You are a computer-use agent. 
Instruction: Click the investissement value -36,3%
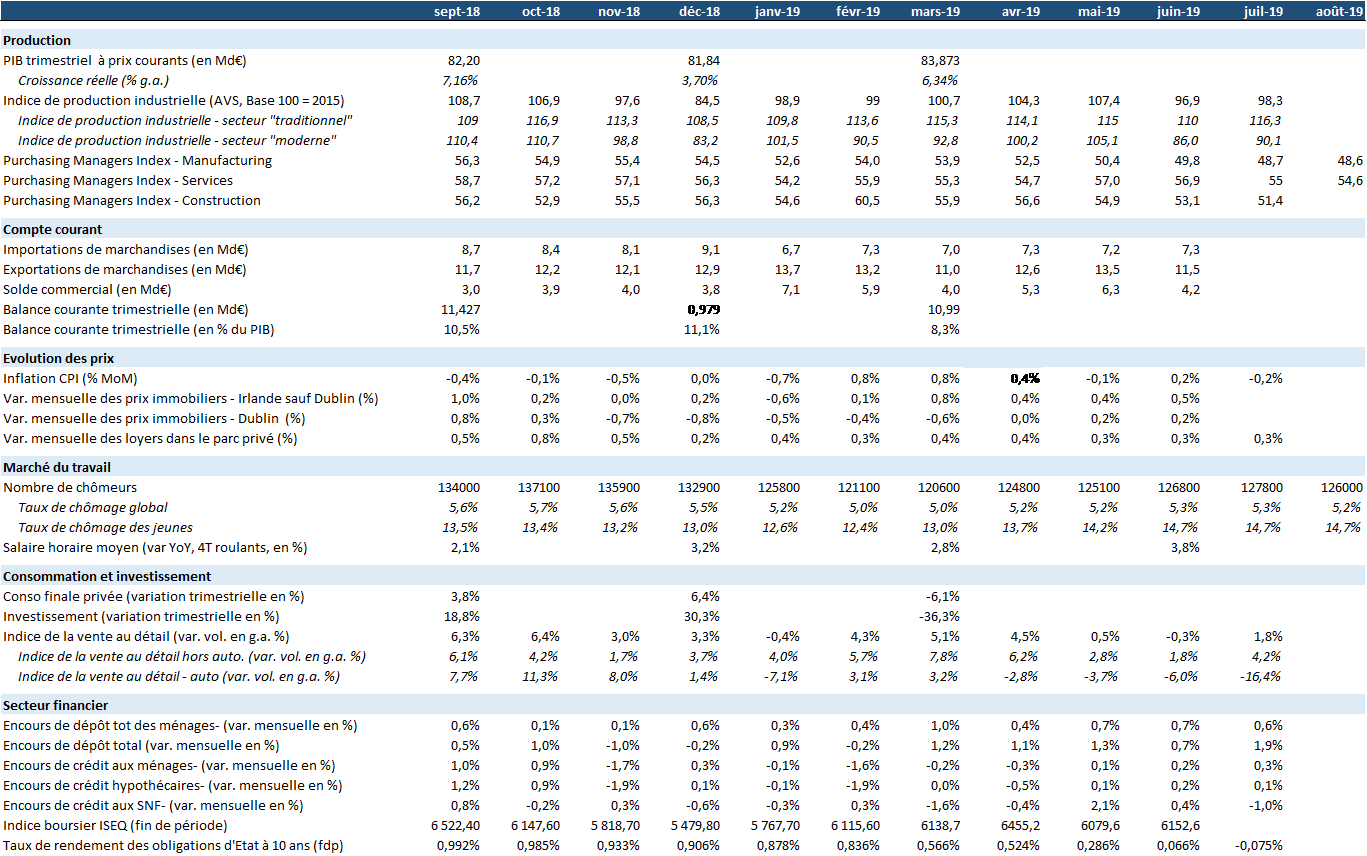coord(941,617)
